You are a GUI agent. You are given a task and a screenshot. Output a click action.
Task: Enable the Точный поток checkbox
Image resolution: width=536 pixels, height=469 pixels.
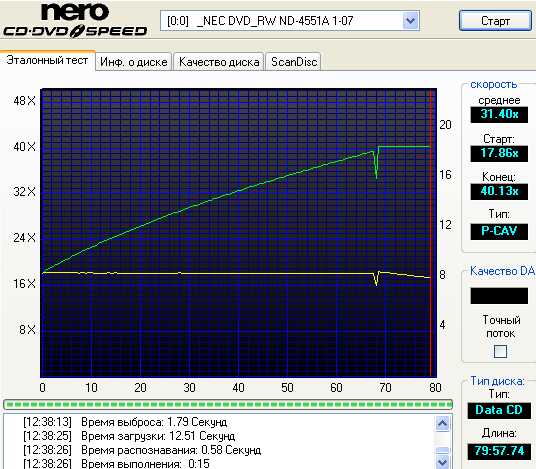click(x=500, y=351)
